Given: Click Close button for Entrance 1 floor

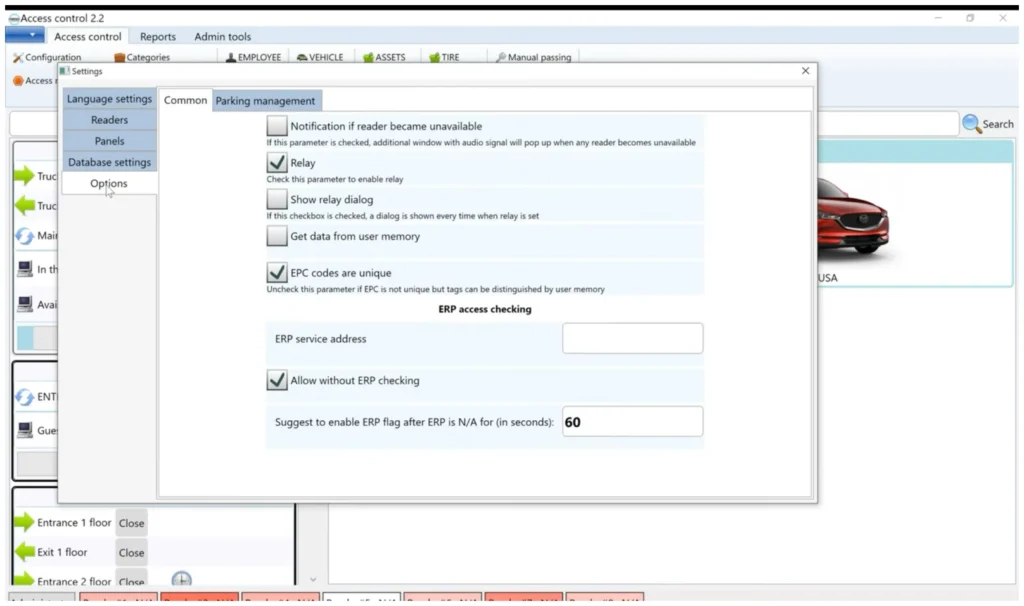Looking at the screenshot, I should click(x=131, y=522).
